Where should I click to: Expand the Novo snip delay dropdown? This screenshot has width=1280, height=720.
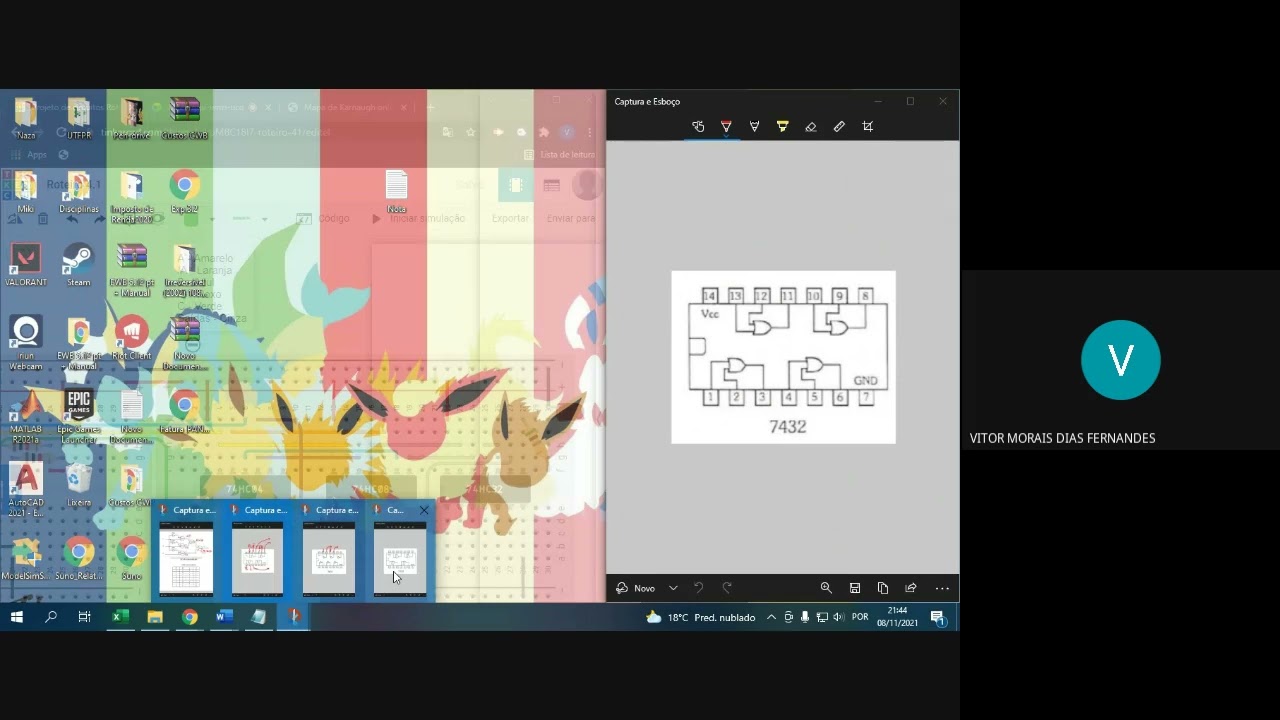click(x=673, y=588)
